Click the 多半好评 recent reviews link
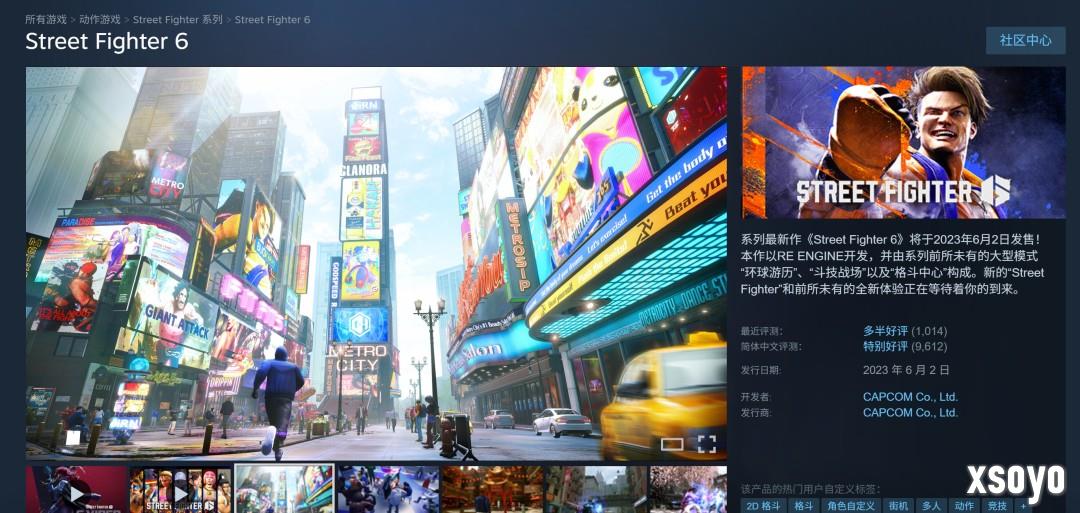Image resolution: width=1080 pixels, height=513 pixels. pyautogui.click(x=885, y=331)
